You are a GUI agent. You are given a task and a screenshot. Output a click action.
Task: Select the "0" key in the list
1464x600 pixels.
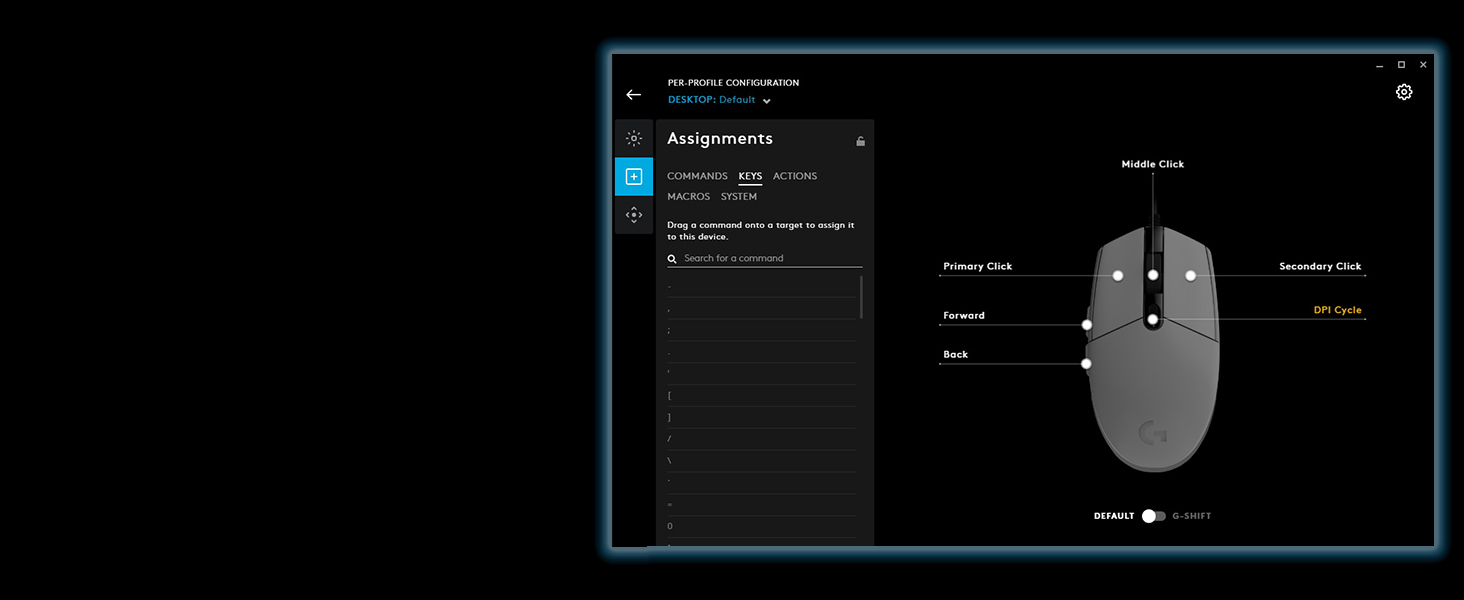(670, 526)
